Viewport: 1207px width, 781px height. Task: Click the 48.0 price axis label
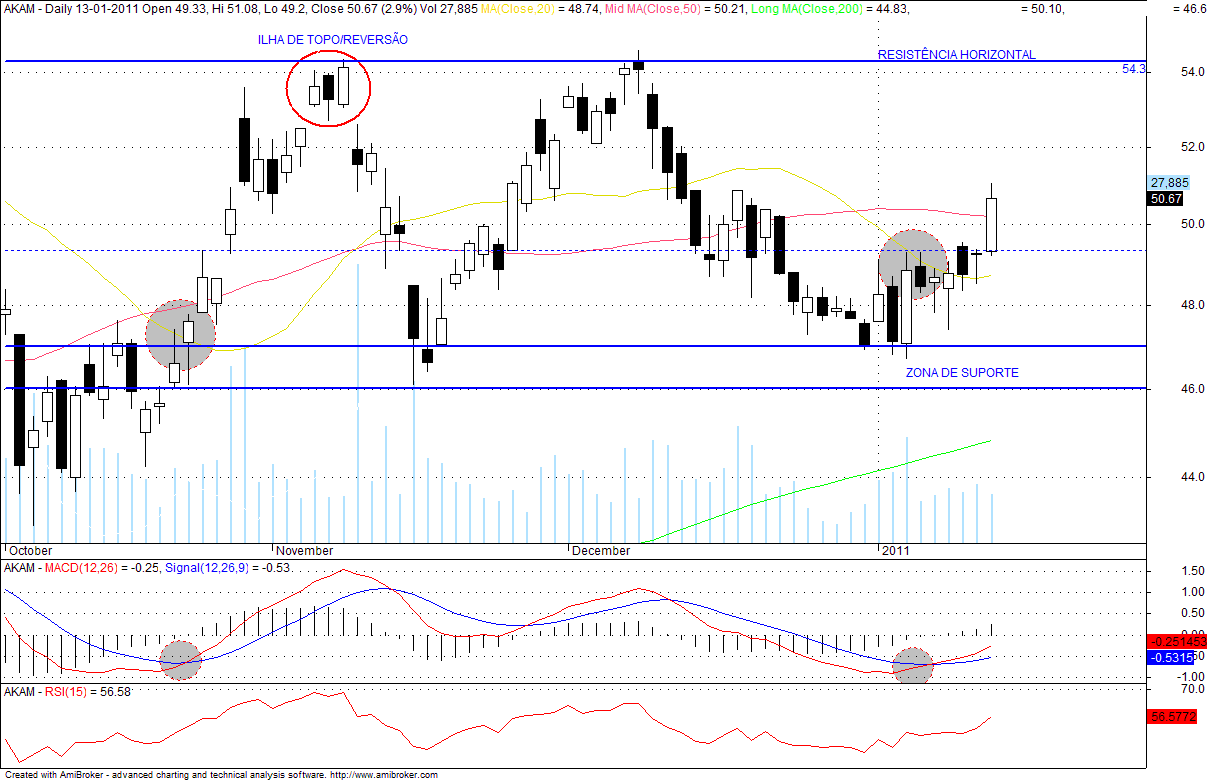point(1193,305)
